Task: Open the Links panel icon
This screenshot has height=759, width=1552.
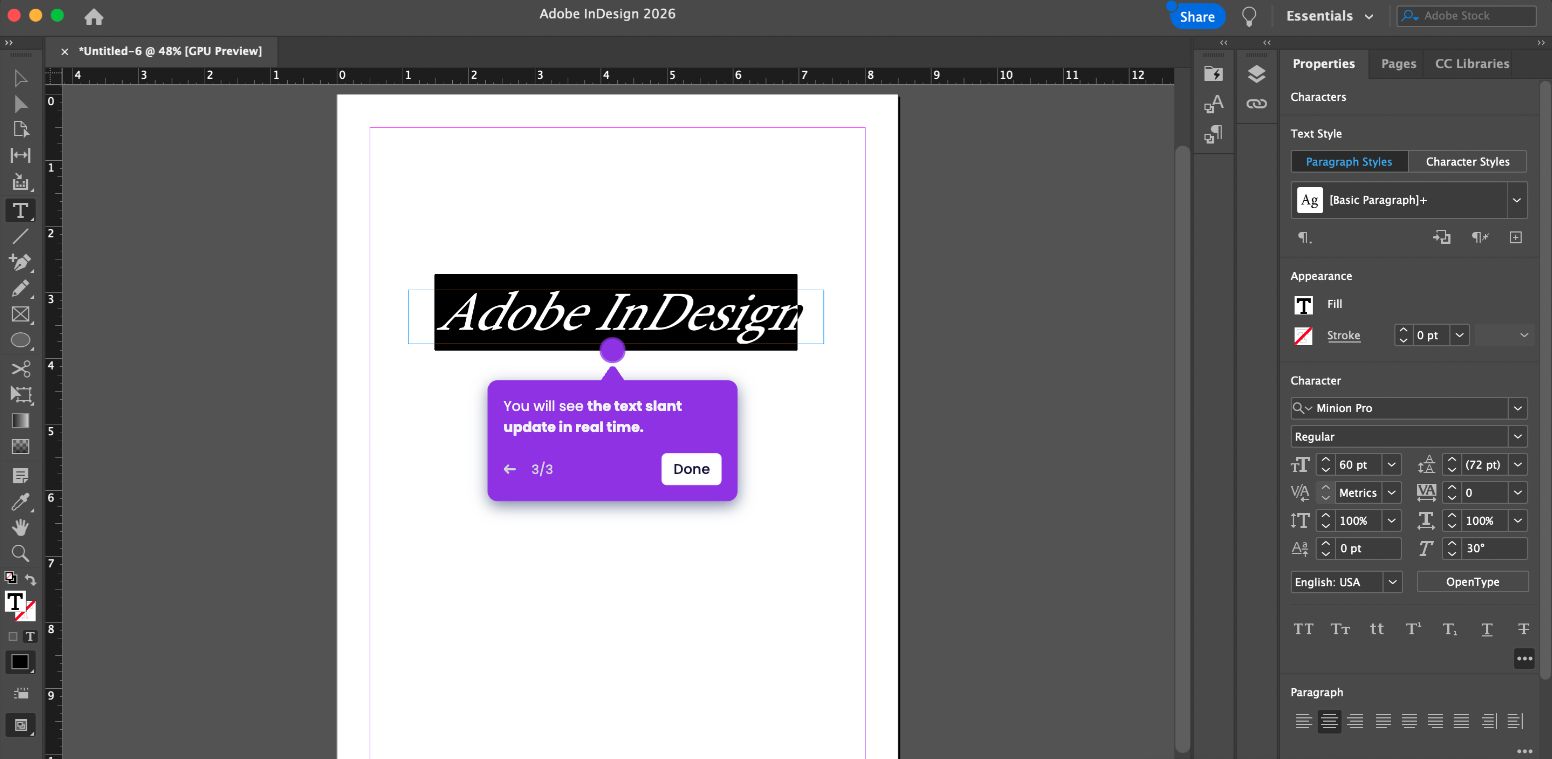Action: click(1257, 104)
